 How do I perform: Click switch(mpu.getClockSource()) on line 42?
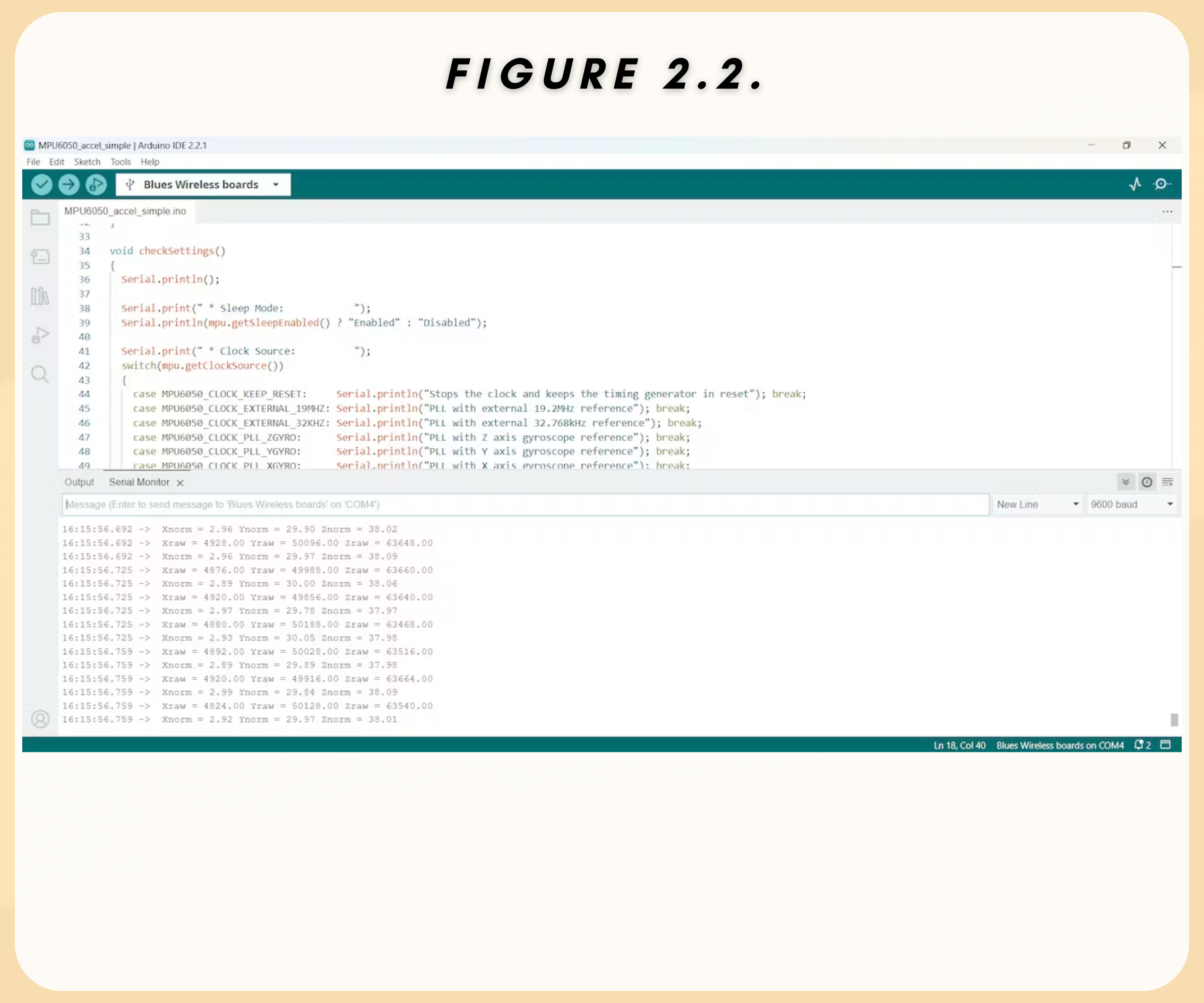[202, 366]
